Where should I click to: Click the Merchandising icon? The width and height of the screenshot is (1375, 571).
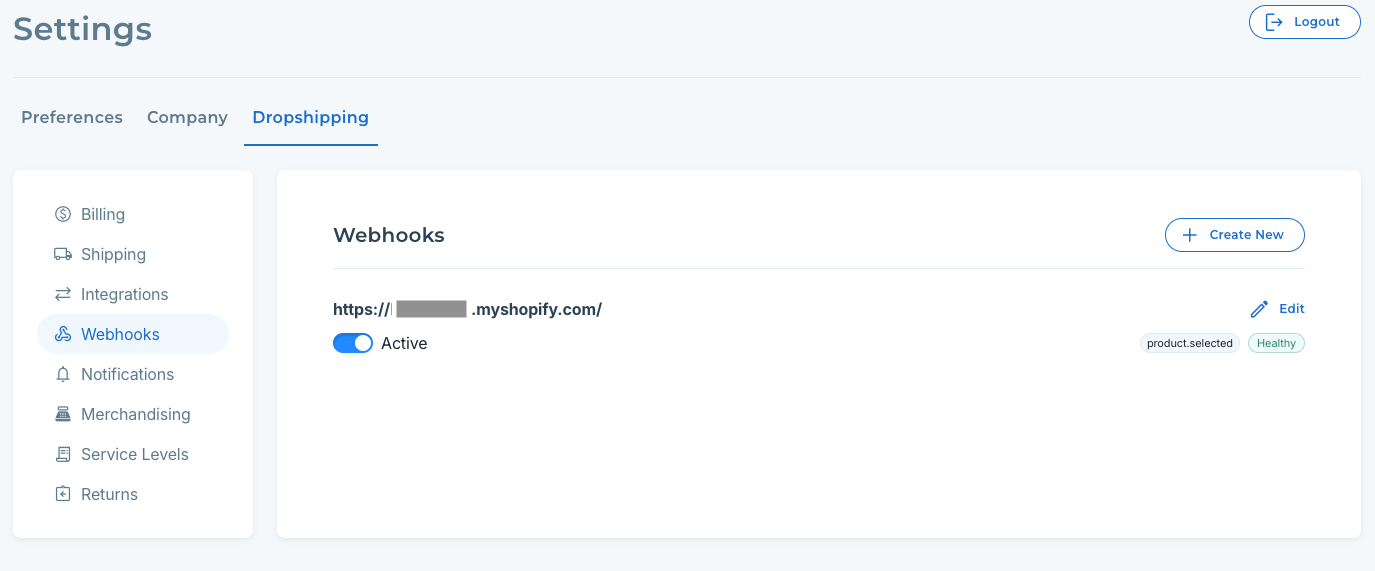point(63,414)
